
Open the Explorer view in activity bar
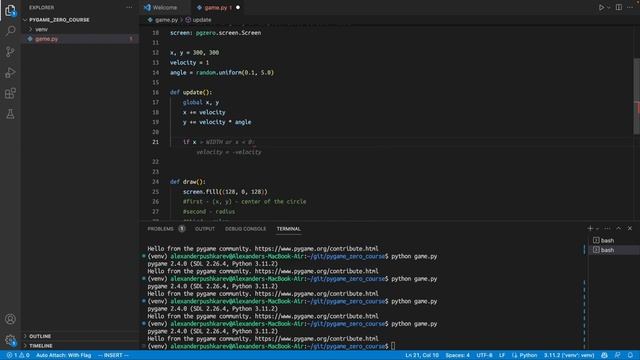click(10, 10)
